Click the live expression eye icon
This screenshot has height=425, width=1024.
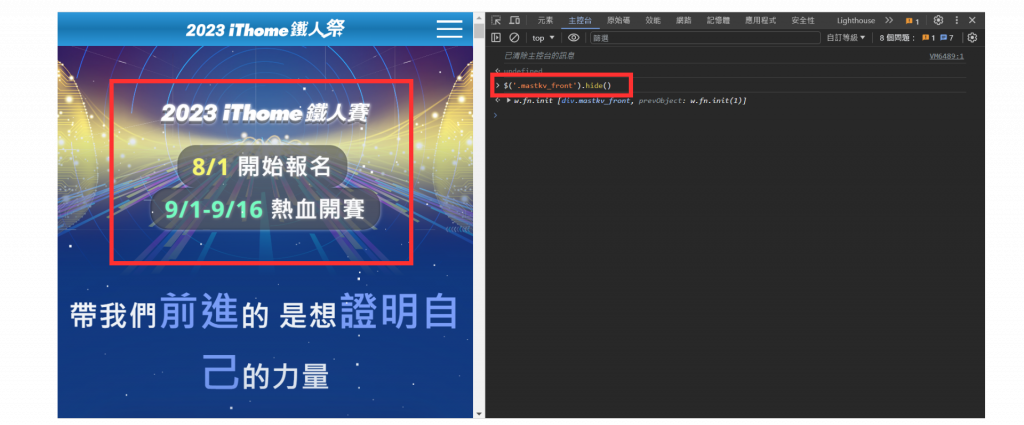(573, 38)
